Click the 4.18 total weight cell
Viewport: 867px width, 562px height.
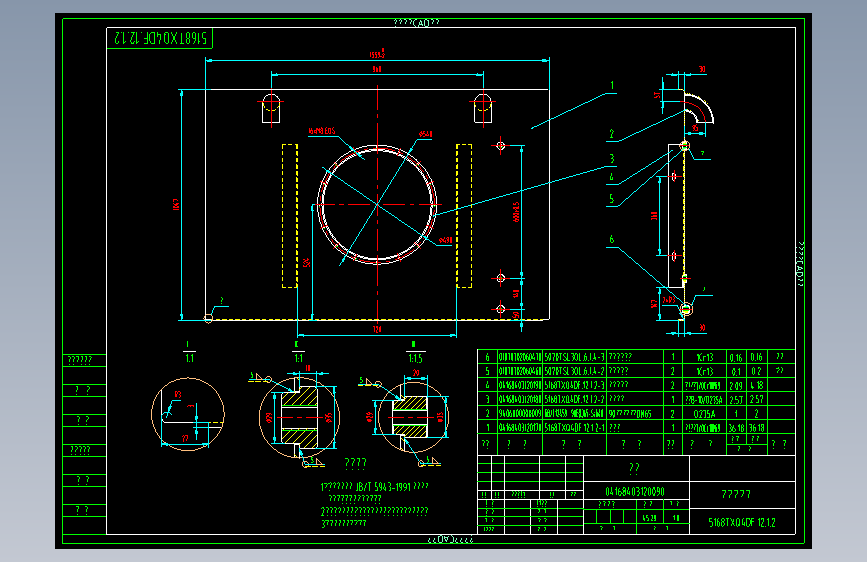point(756,385)
